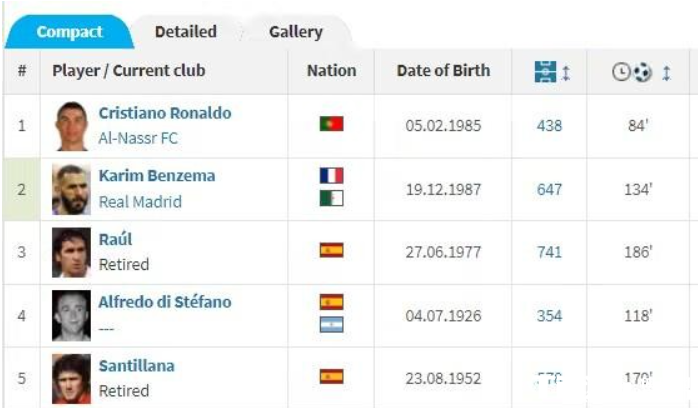Click the # column header

pos(22,71)
